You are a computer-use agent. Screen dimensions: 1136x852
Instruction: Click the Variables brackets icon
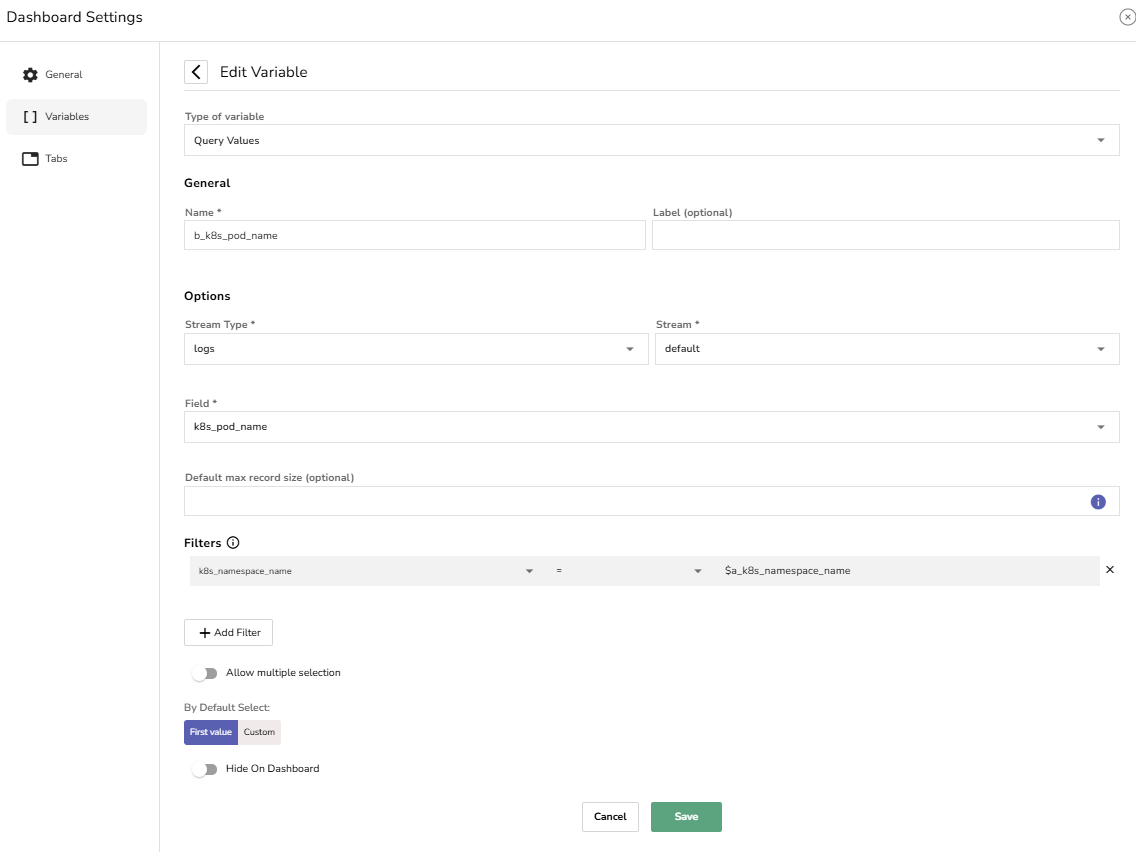click(x=30, y=117)
